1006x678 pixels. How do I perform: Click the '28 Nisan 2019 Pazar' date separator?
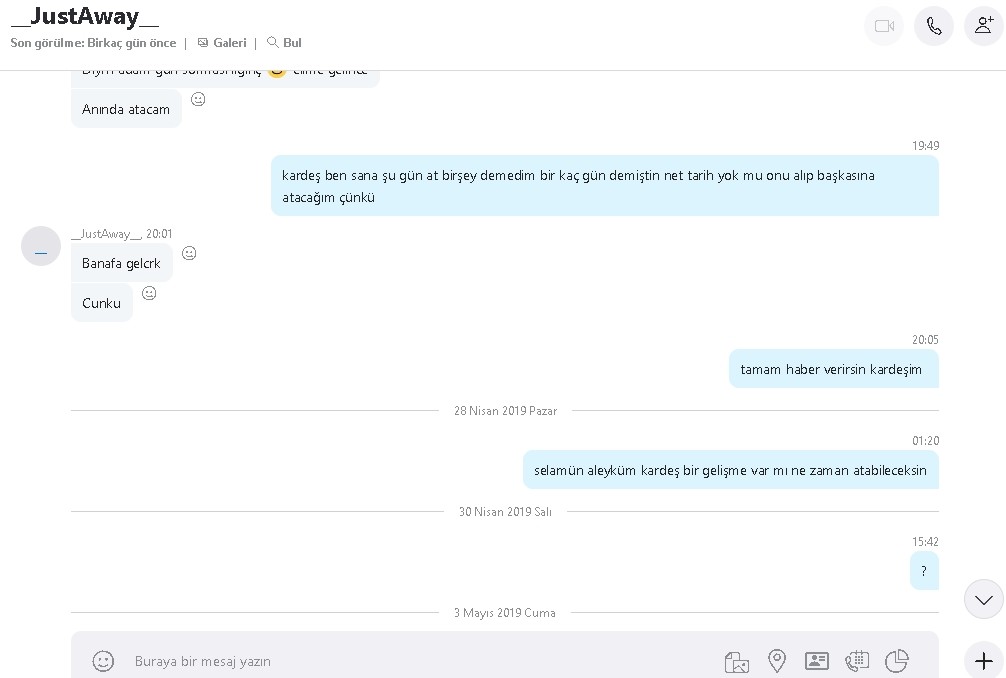[506, 411]
